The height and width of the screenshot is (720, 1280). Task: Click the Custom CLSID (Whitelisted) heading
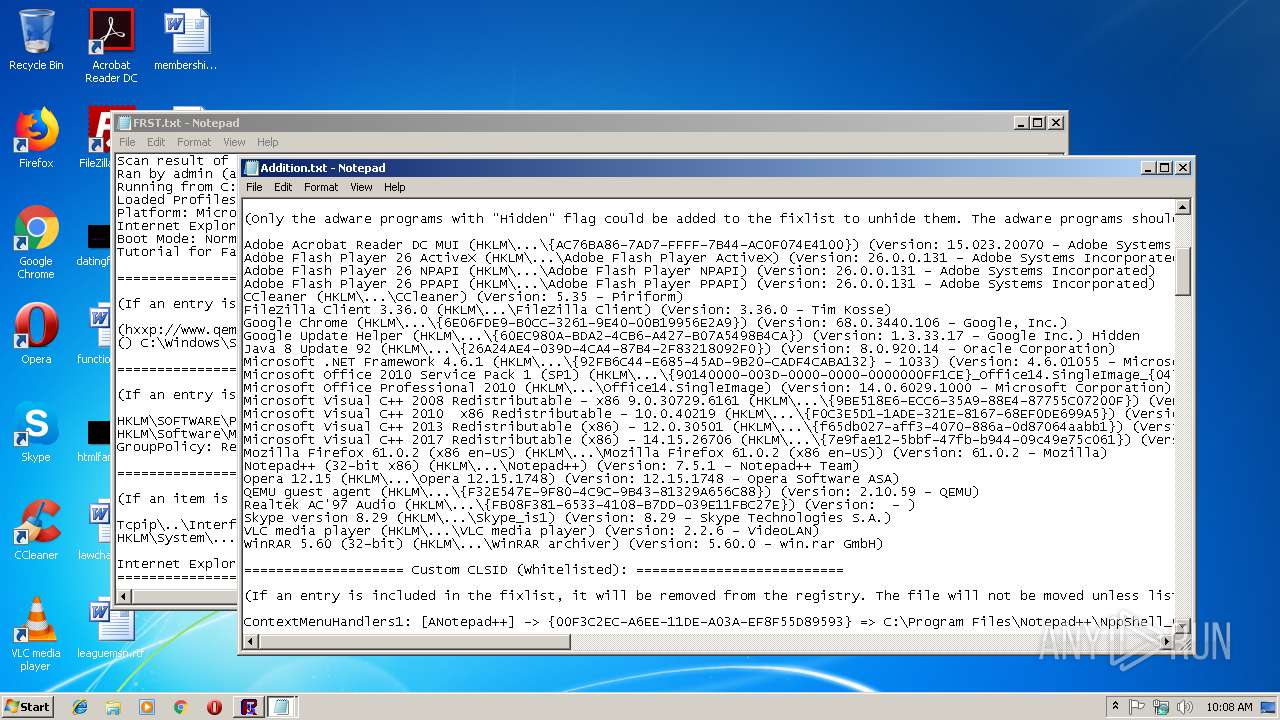pyautogui.click(x=543, y=570)
